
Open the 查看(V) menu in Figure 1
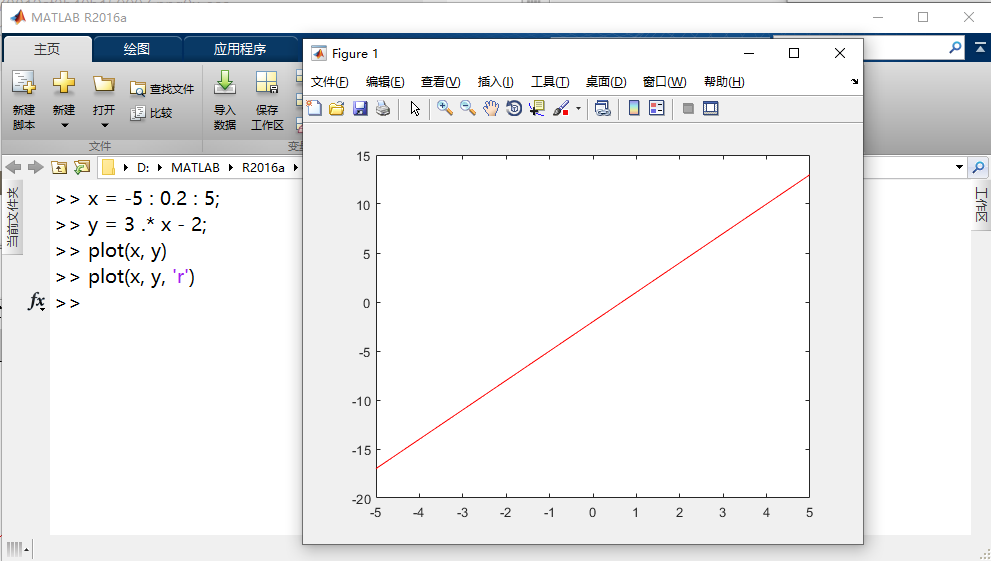pyautogui.click(x=441, y=81)
